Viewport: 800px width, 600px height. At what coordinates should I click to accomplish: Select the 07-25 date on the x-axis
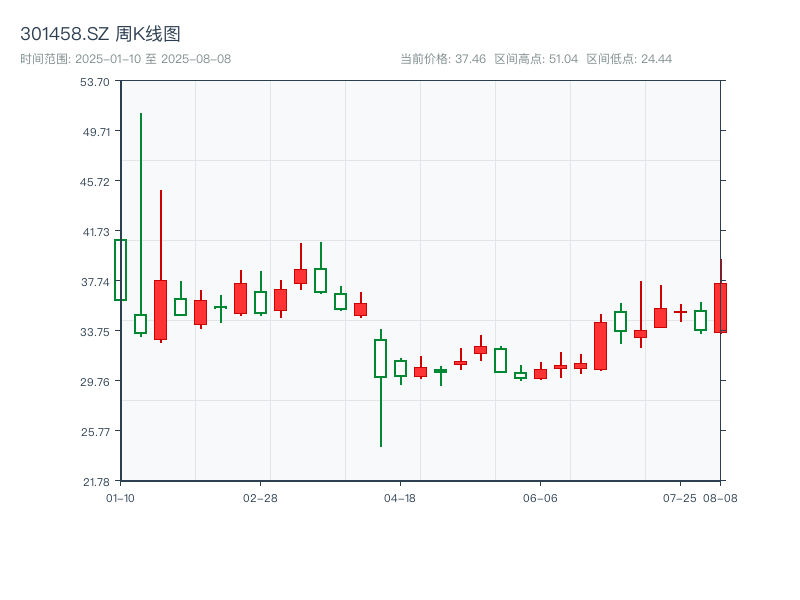click(x=680, y=497)
